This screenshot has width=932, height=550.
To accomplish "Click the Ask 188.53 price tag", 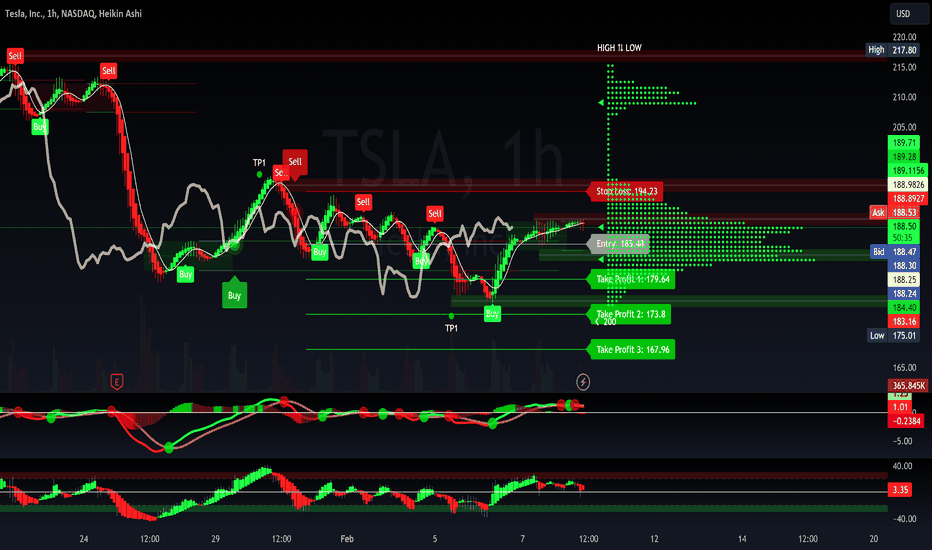I will (x=896, y=212).
